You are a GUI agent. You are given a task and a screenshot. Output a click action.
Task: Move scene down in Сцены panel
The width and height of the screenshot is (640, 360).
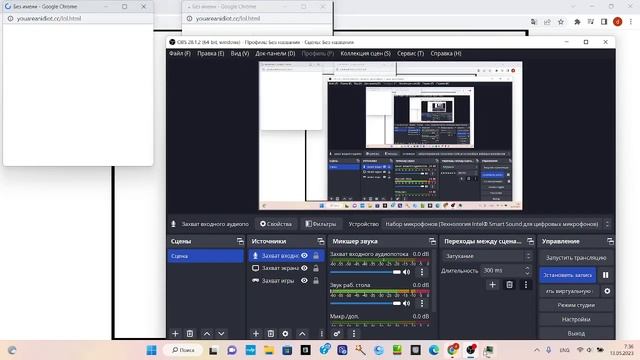221,333
